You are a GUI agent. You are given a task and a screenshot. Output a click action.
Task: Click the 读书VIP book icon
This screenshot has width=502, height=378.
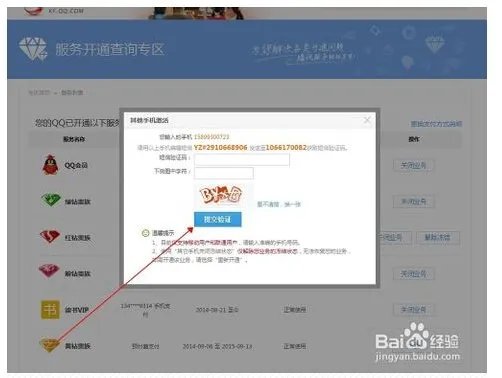click(x=50, y=310)
